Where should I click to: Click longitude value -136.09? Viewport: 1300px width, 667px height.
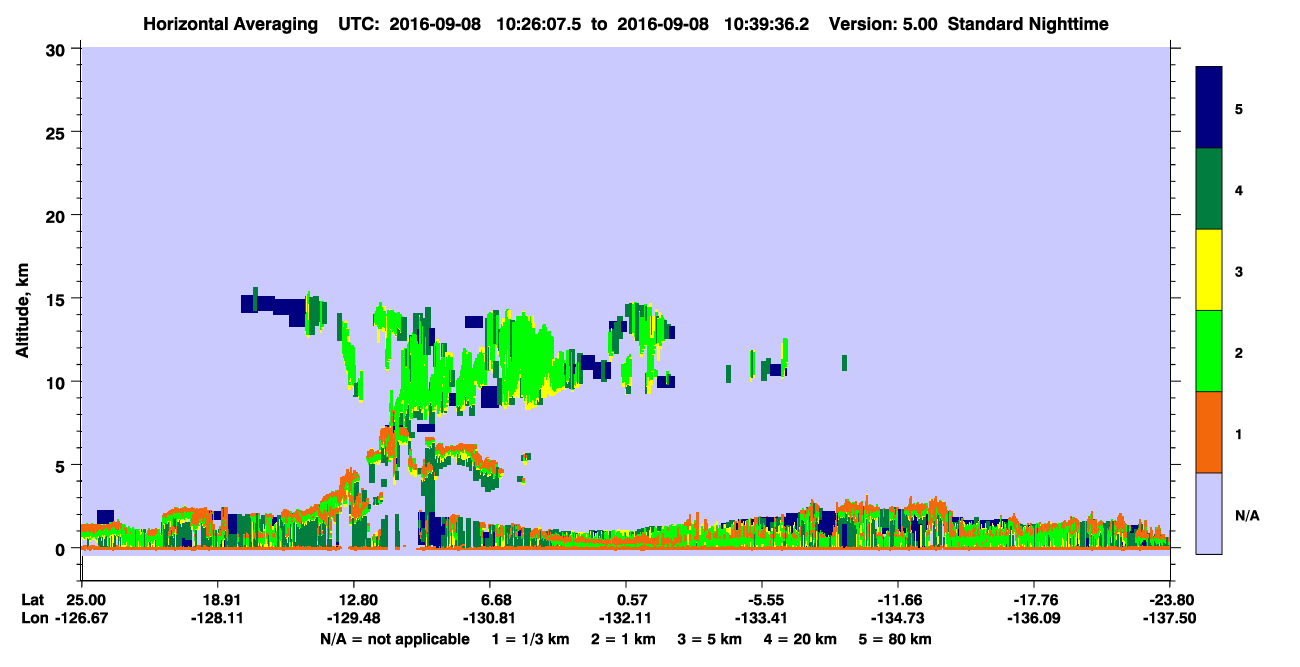pyautogui.click(x=1034, y=619)
